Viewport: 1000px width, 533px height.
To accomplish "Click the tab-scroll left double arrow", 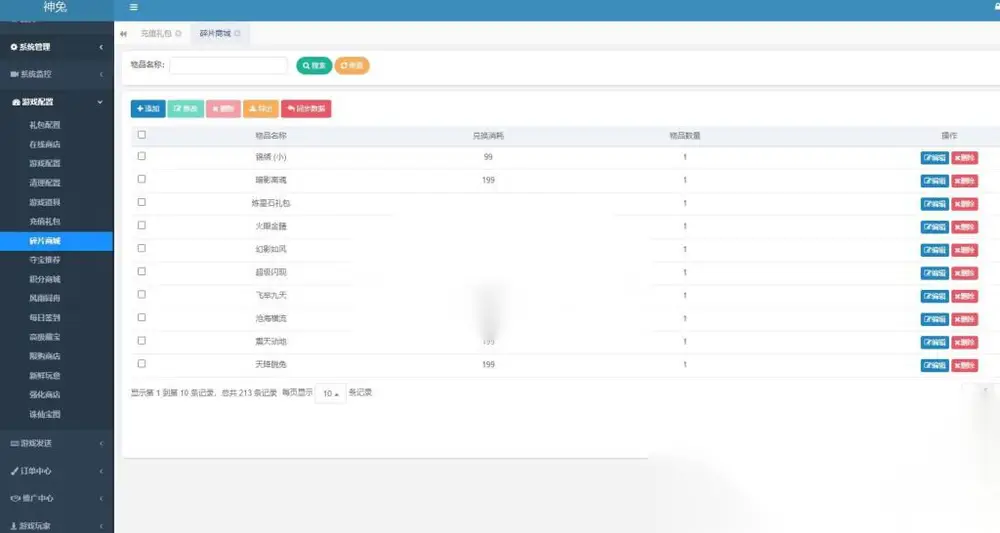I will click(x=123, y=34).
